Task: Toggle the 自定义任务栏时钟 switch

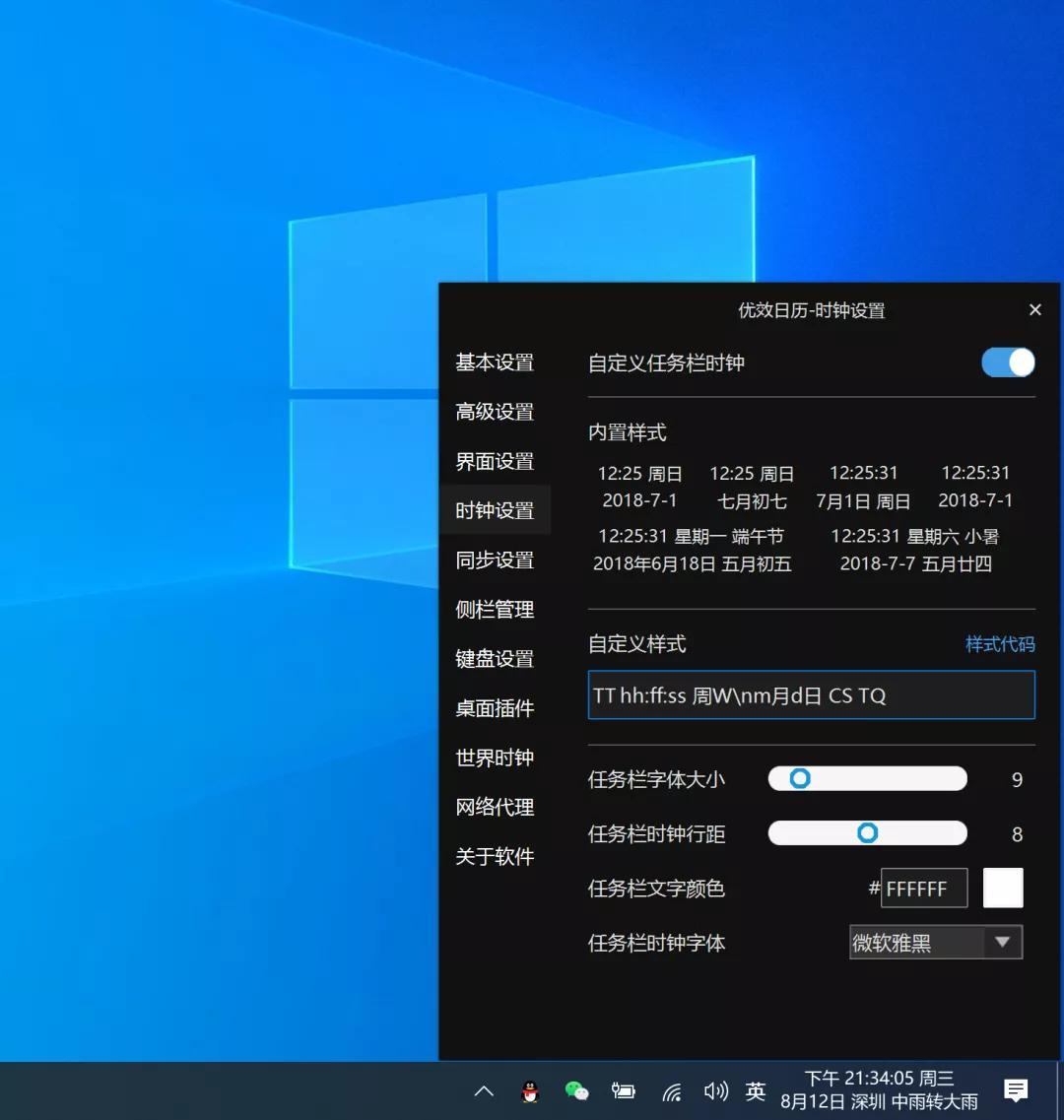Action: 1007,362
